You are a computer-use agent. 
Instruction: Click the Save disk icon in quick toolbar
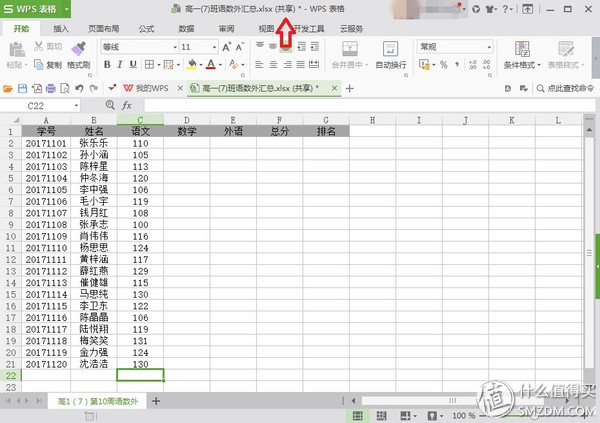[x=23, y=89]
